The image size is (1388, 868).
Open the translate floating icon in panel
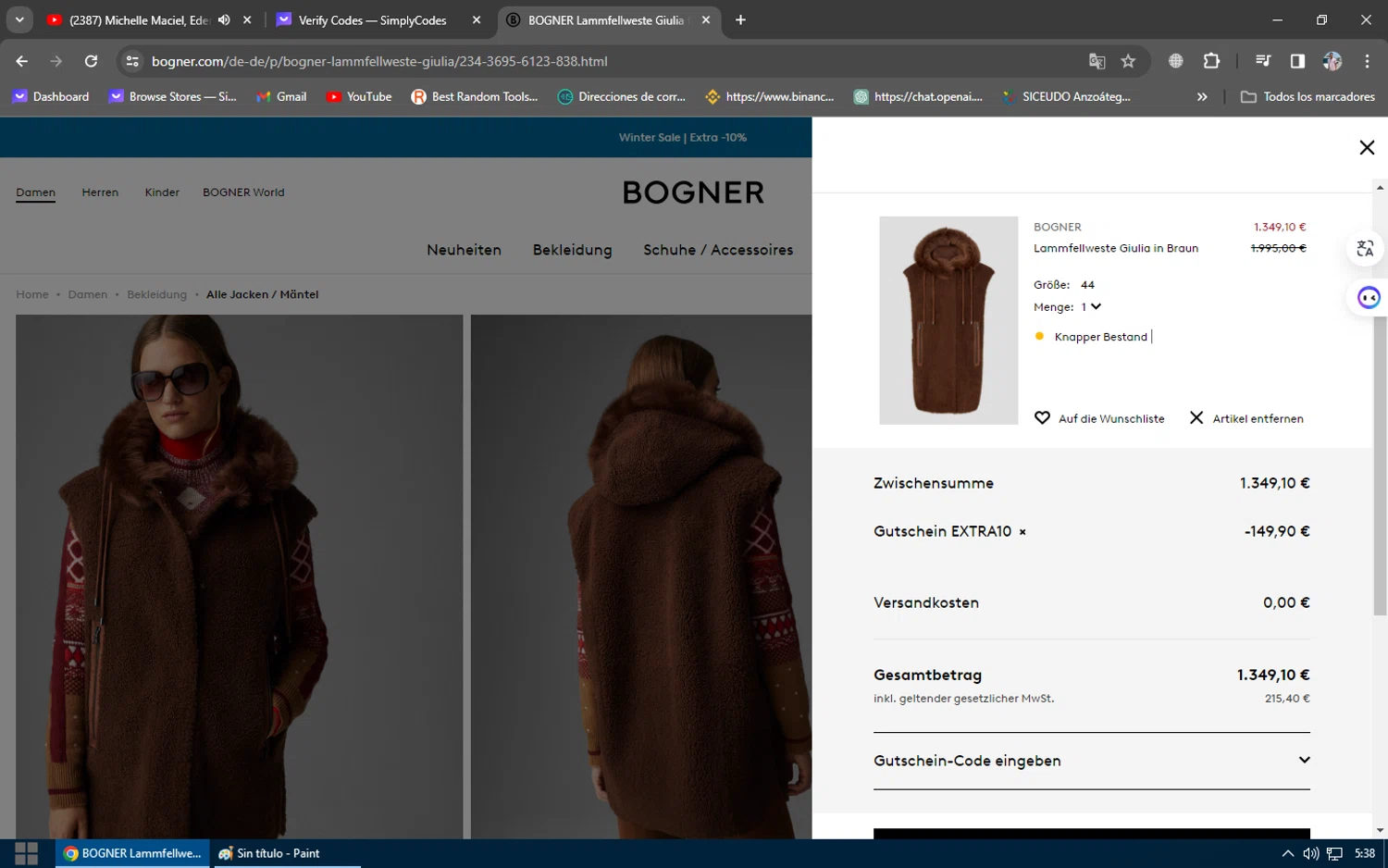1365,248
